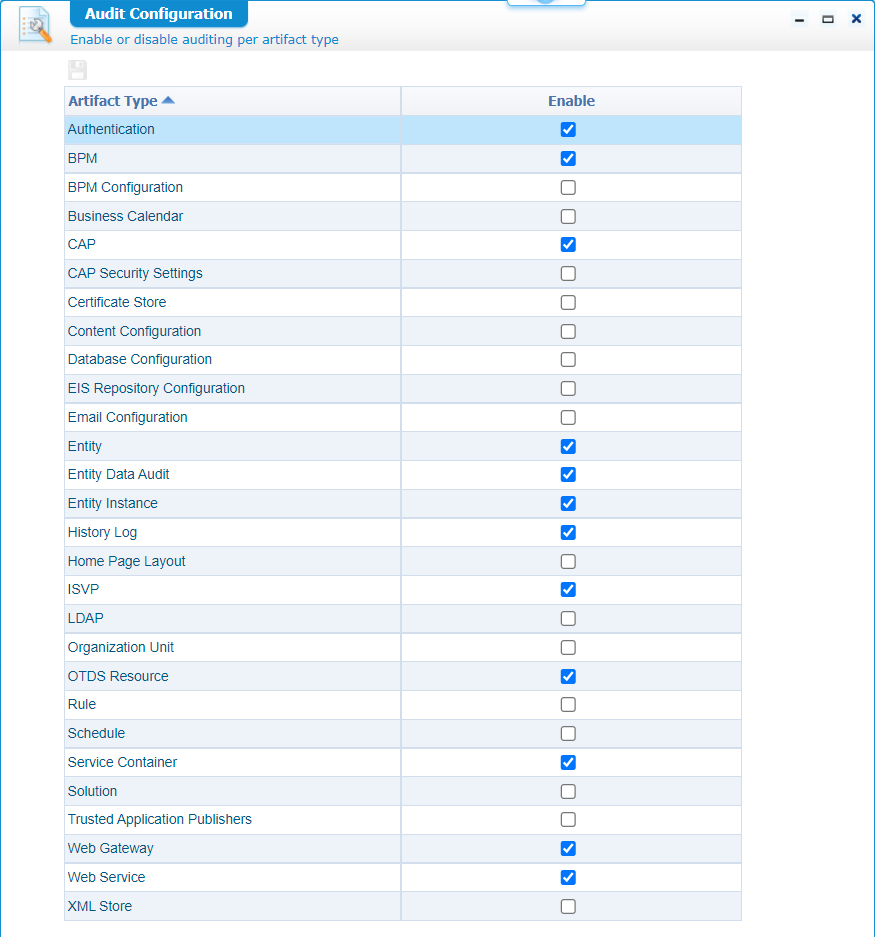Uncheck the Entity Data Audit checkbox
875x937 pixels.
click(x=568, y=474)
